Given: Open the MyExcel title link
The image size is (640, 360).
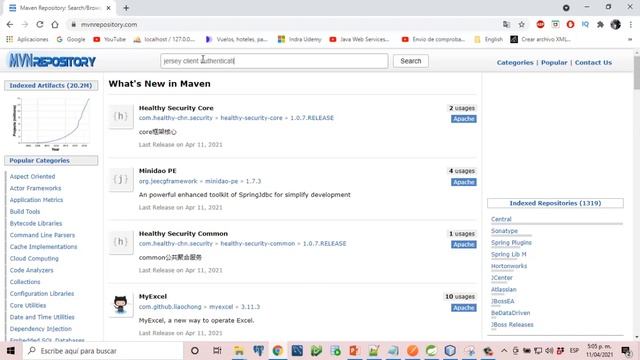Looking at the screenshot, I should [153, 297].
